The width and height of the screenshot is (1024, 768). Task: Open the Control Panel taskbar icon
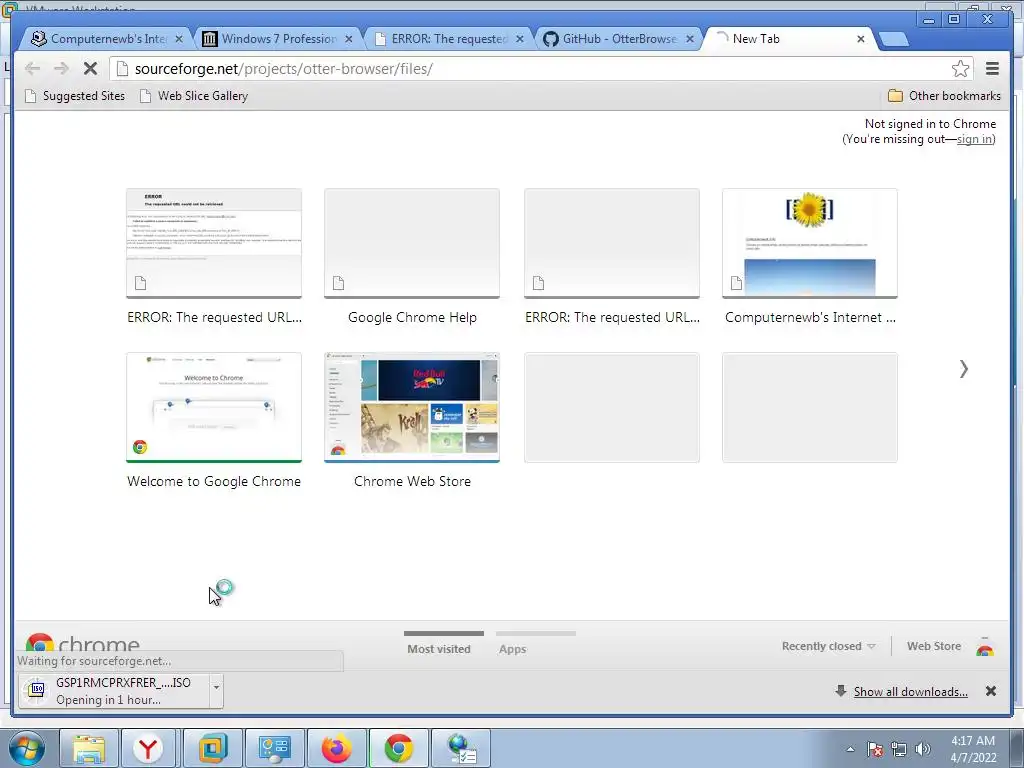[x=274, y=748]
